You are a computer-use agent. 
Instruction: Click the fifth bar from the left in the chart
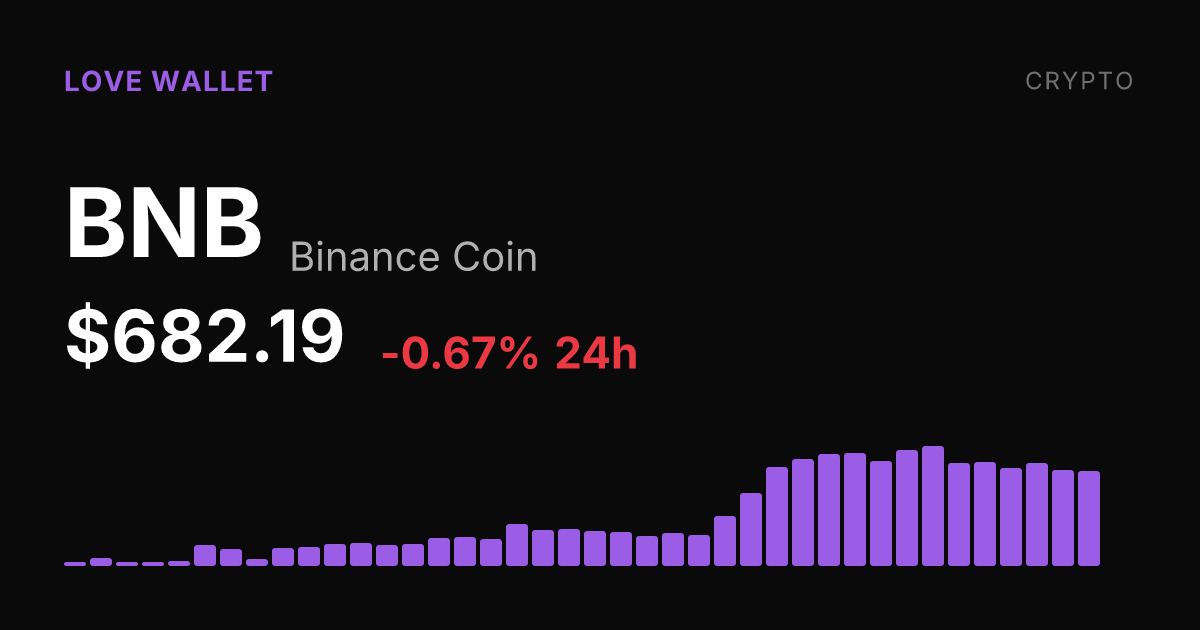[x=179, y=563]
